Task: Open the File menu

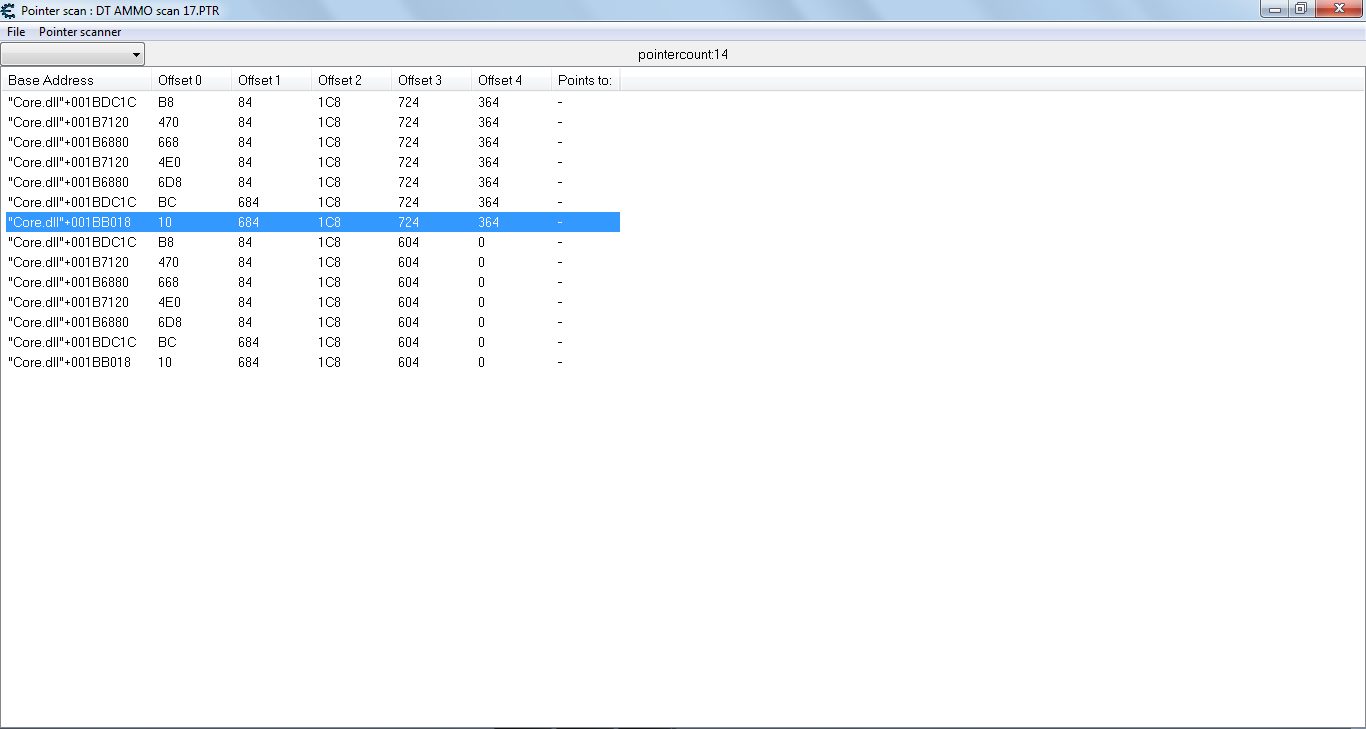Action: click(x=16, y=32)
